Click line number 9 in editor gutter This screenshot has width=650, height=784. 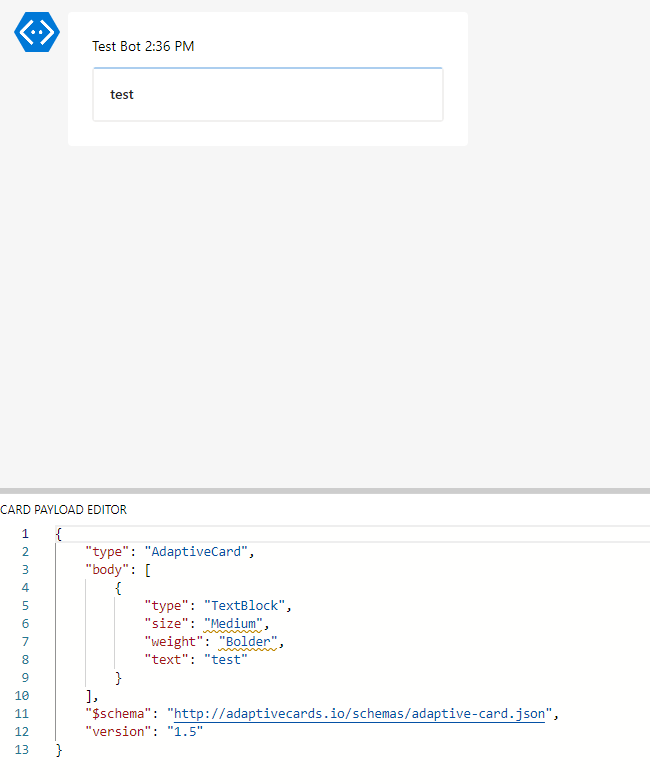25,678
